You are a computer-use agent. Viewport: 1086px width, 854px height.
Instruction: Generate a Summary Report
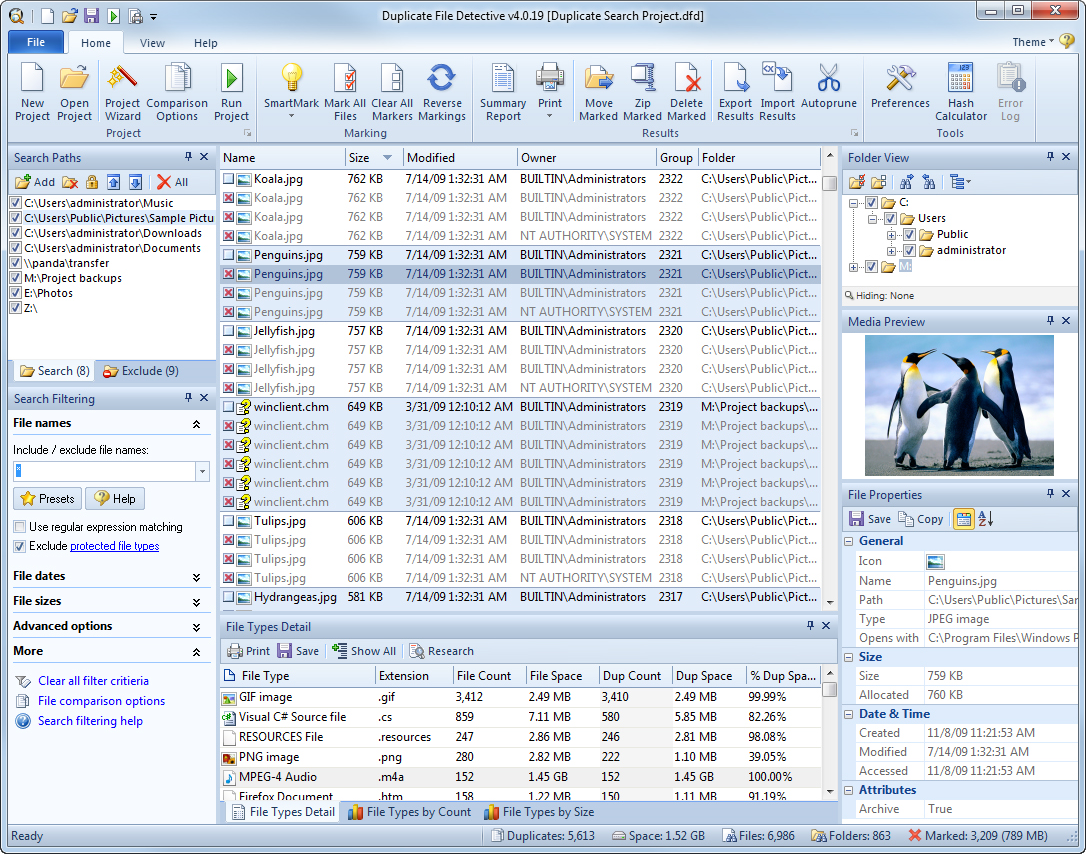tap(502, 90)
